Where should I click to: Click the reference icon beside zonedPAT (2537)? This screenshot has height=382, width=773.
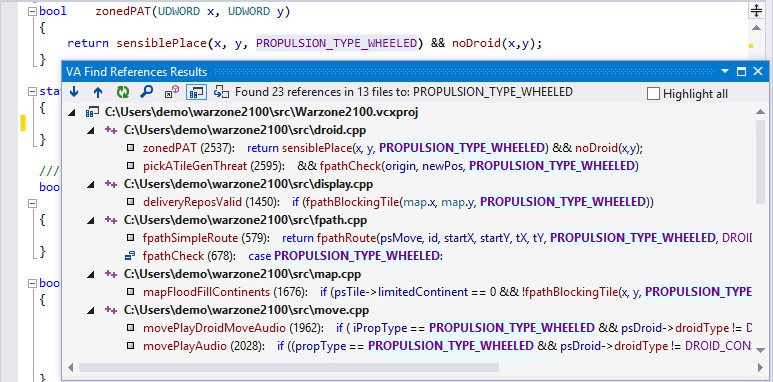click(x=131, y=148)
